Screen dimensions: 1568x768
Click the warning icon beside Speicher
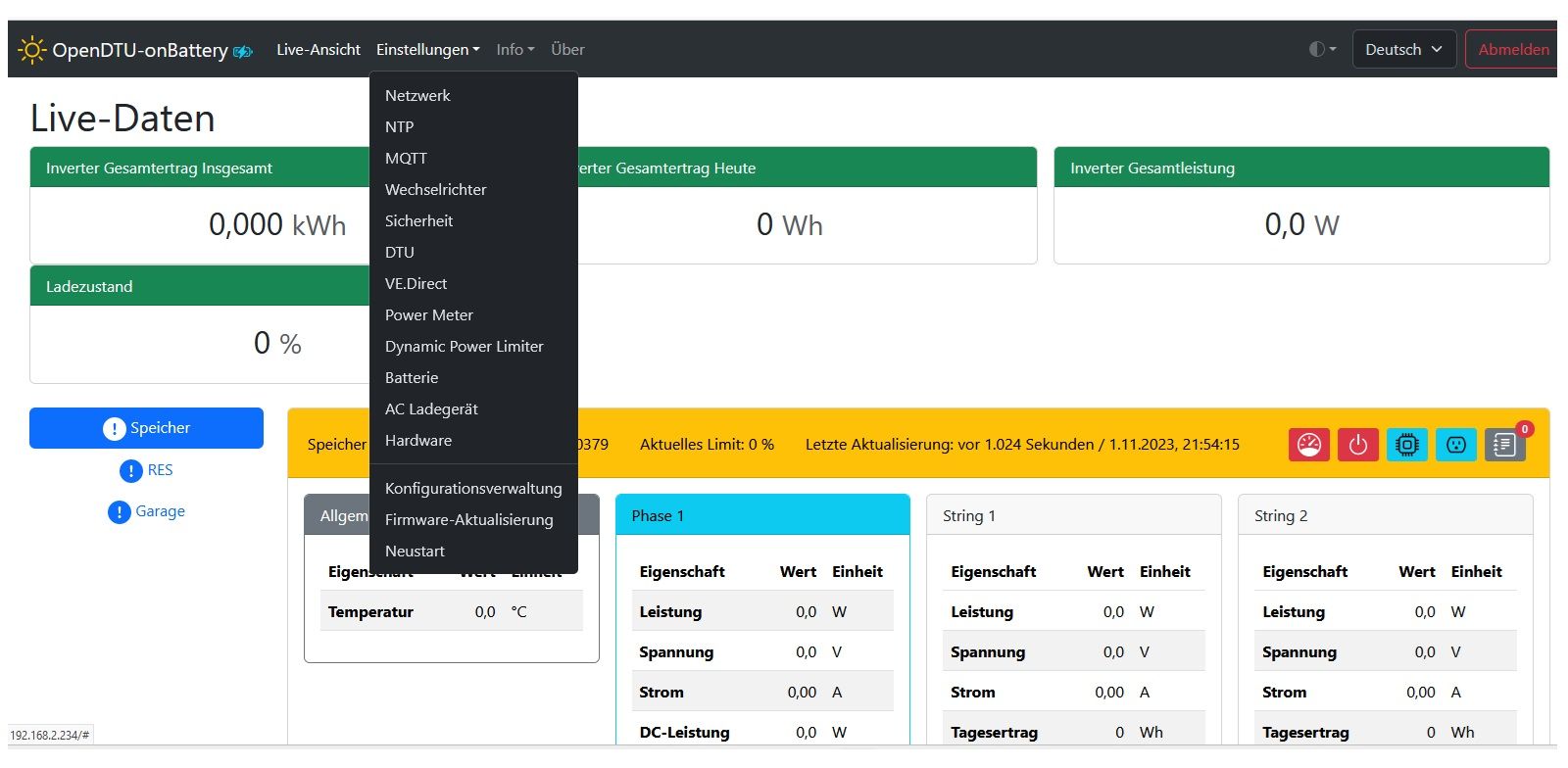[x=114, y=429]
